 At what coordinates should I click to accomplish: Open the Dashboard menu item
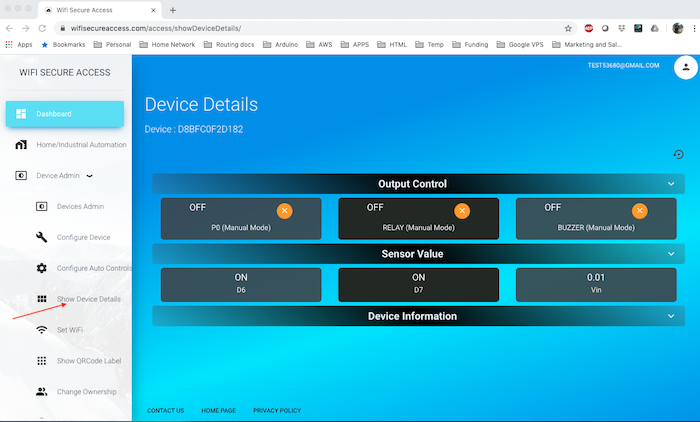pos(65,114)
